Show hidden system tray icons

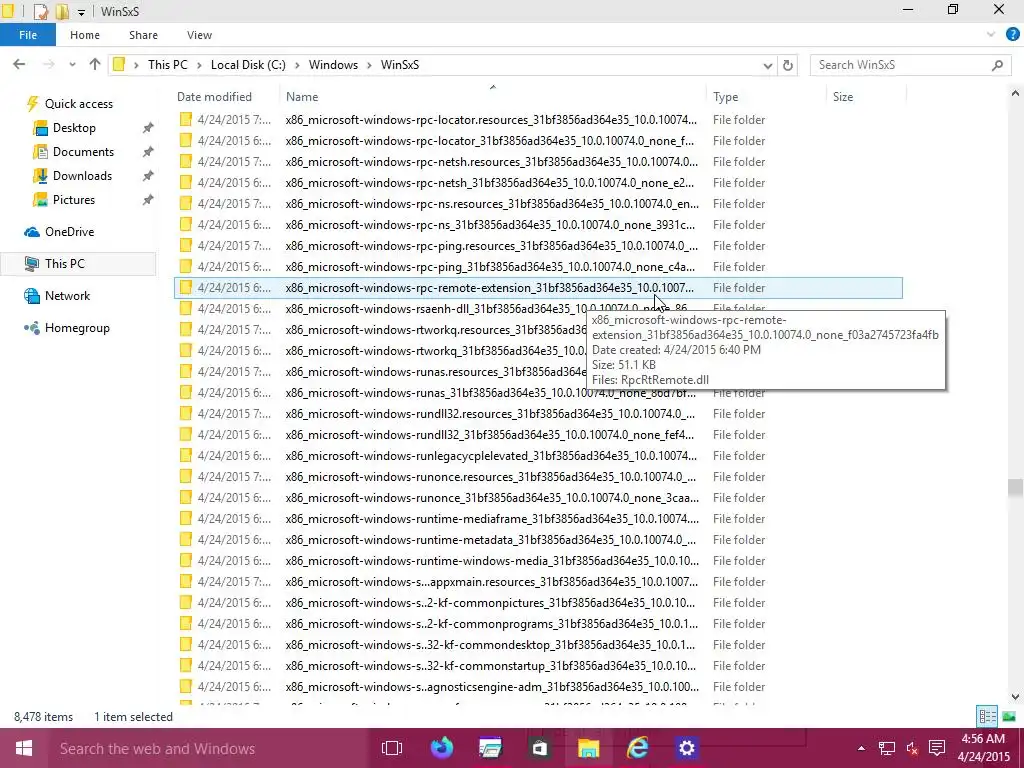pos(861,748)
